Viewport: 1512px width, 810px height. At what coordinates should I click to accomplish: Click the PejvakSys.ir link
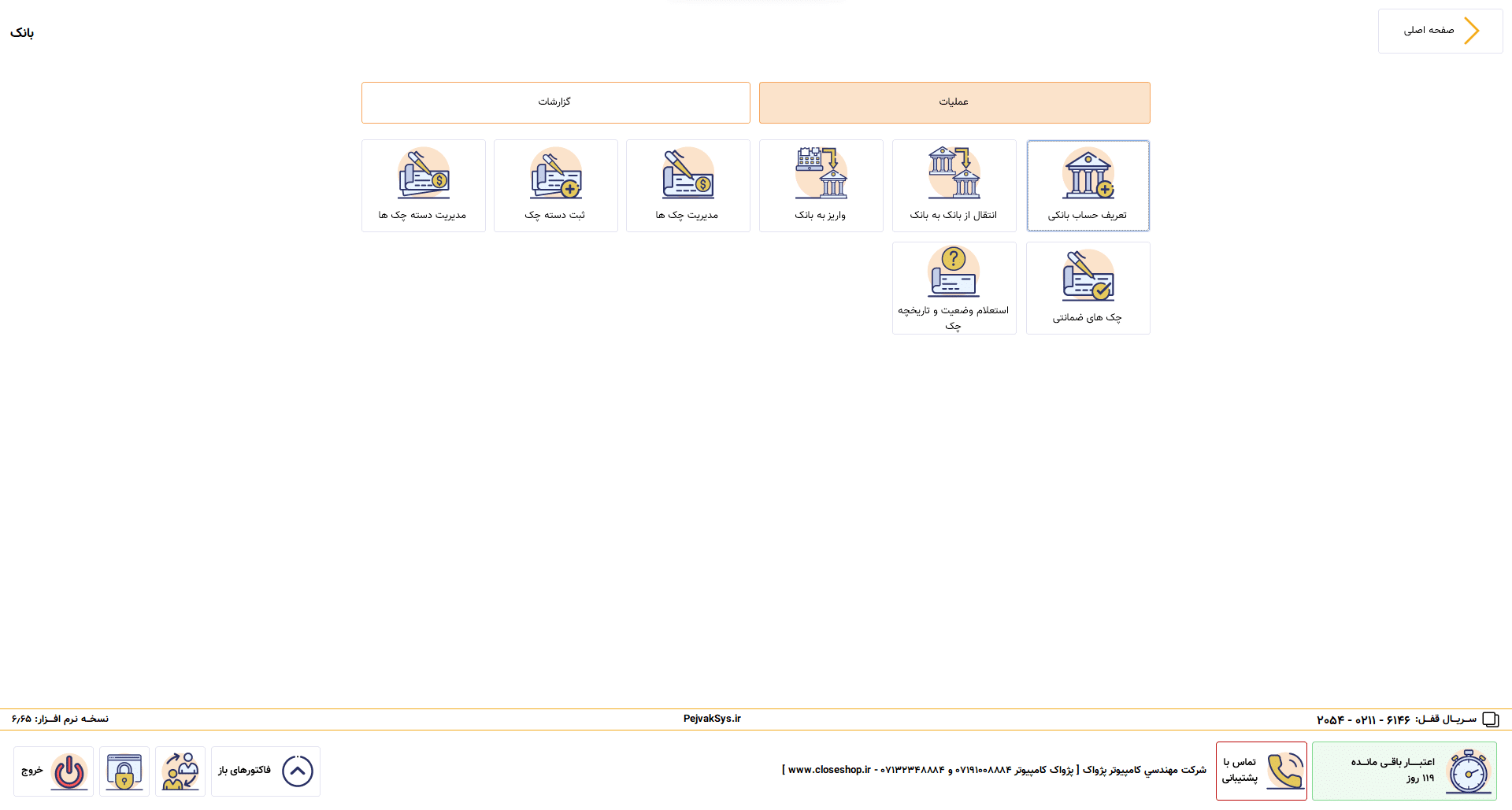click(x=712, y=719)
